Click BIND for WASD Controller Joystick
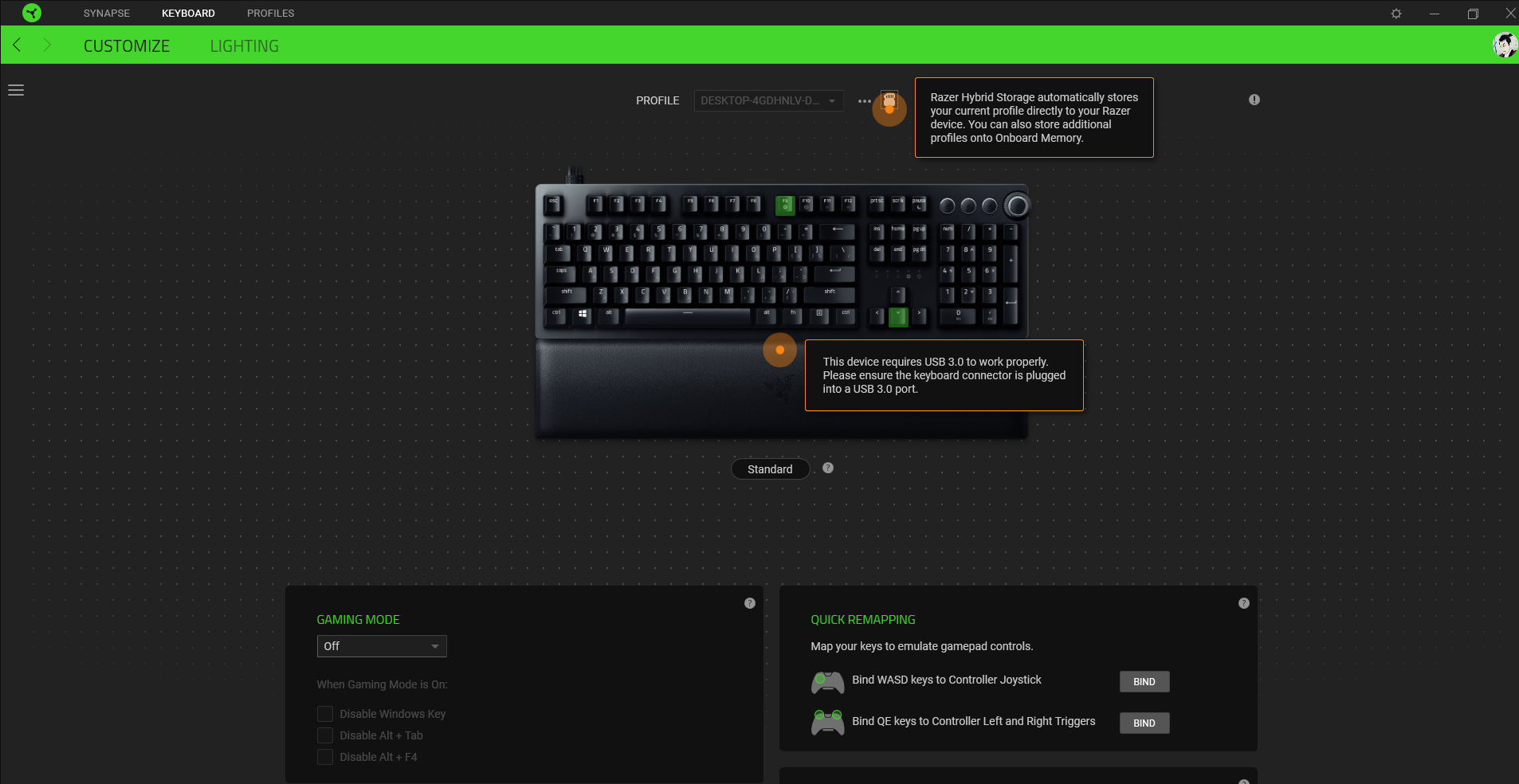 [x=1144, y=682]
